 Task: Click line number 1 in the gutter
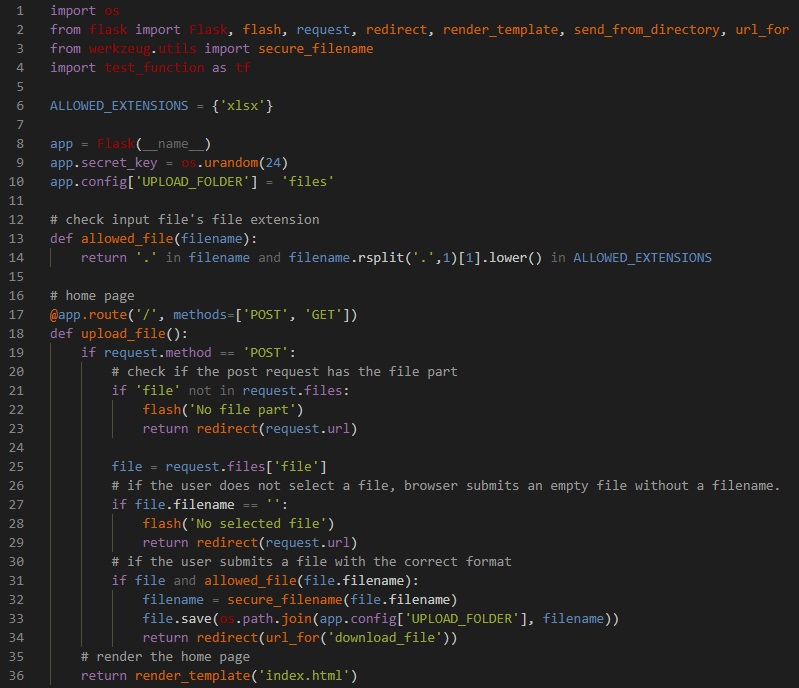(x=20, y=11)
